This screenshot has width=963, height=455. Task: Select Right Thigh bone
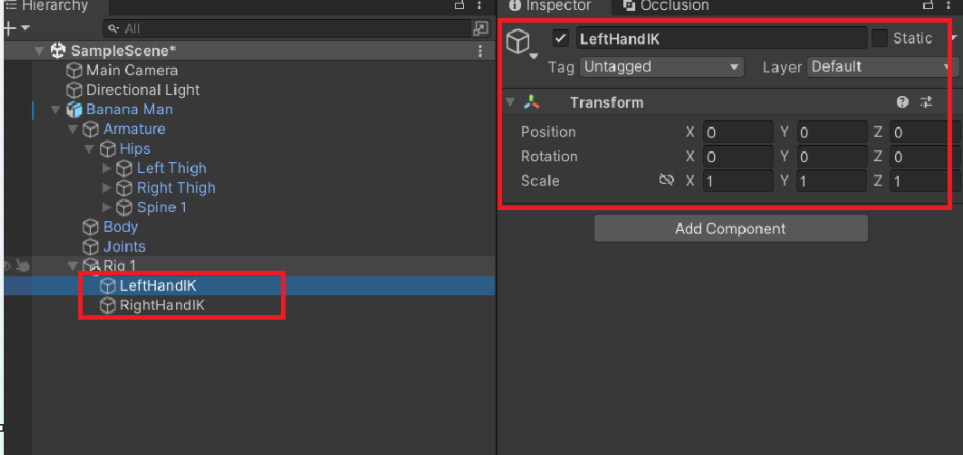176,188
